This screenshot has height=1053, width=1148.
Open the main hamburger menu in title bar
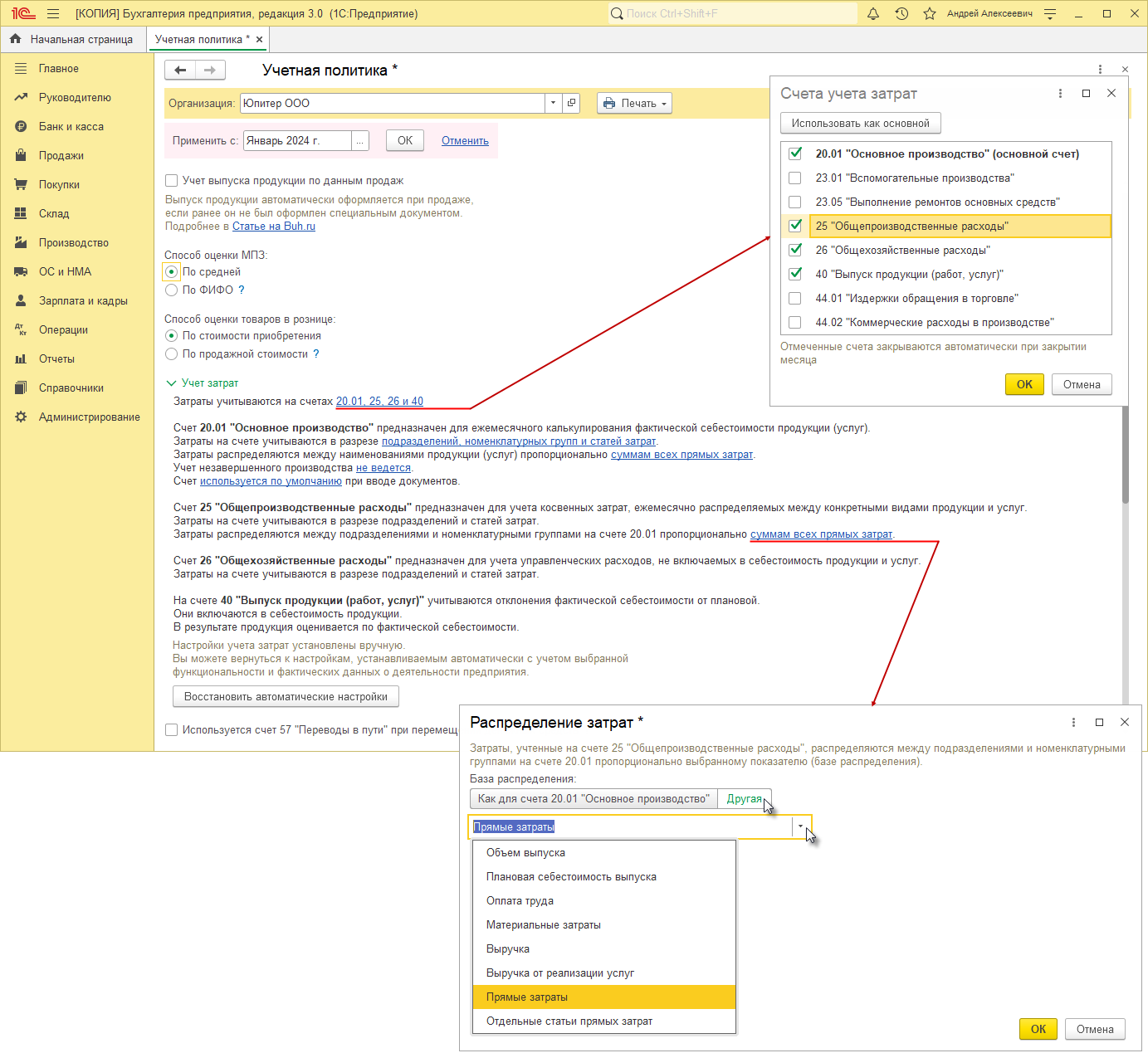(53, 13)
